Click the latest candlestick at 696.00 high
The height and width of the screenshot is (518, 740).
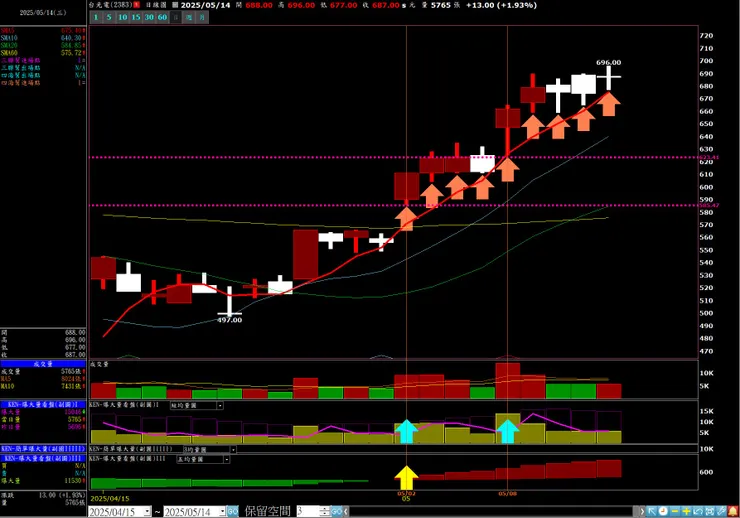(x=609, y=78)
